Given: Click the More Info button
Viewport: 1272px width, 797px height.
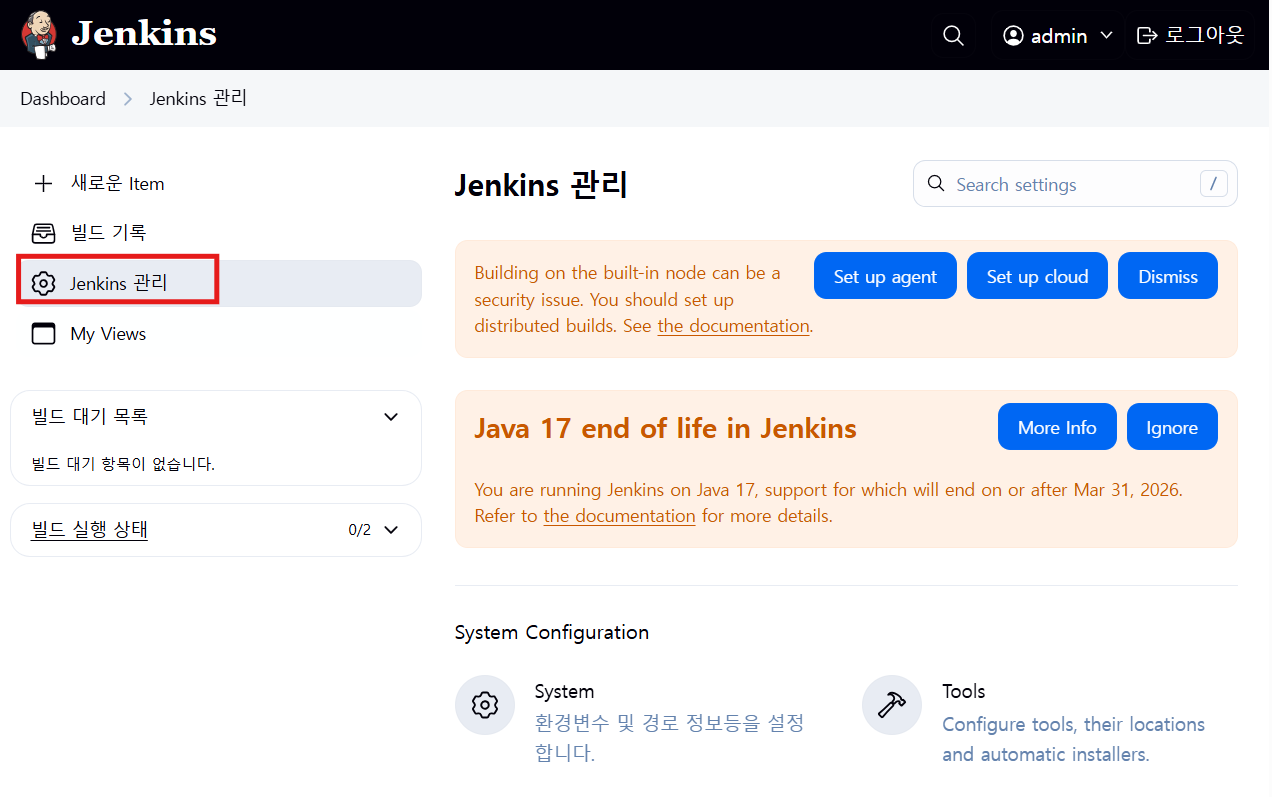Looking at the screenshot, I should pos(1057,427).
